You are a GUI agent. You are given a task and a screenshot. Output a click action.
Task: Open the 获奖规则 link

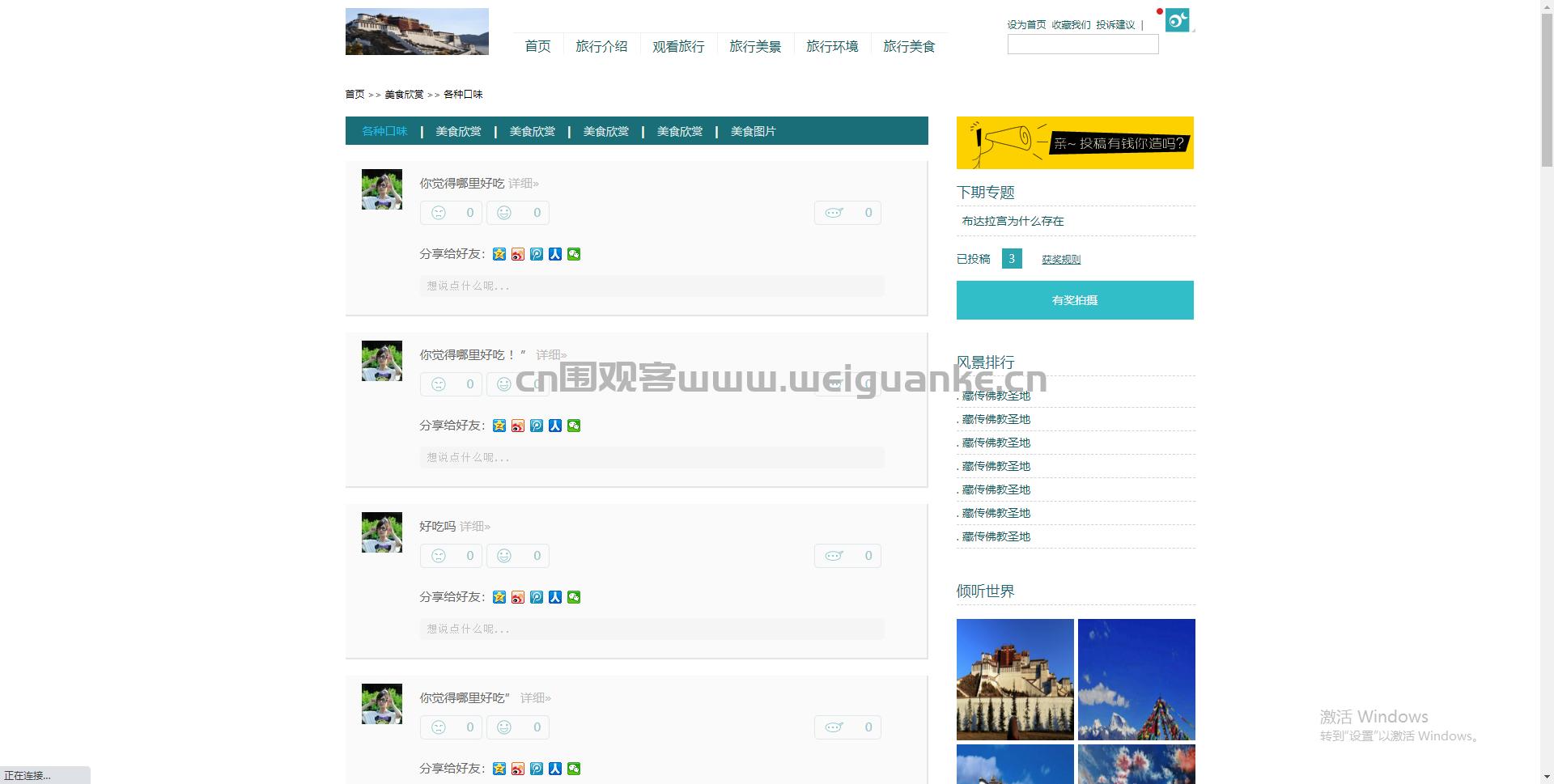[x=1060, y=258]
